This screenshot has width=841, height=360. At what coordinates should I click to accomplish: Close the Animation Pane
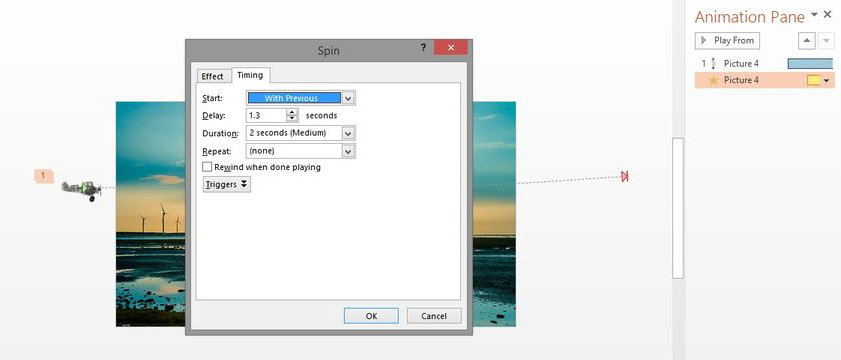827,14
